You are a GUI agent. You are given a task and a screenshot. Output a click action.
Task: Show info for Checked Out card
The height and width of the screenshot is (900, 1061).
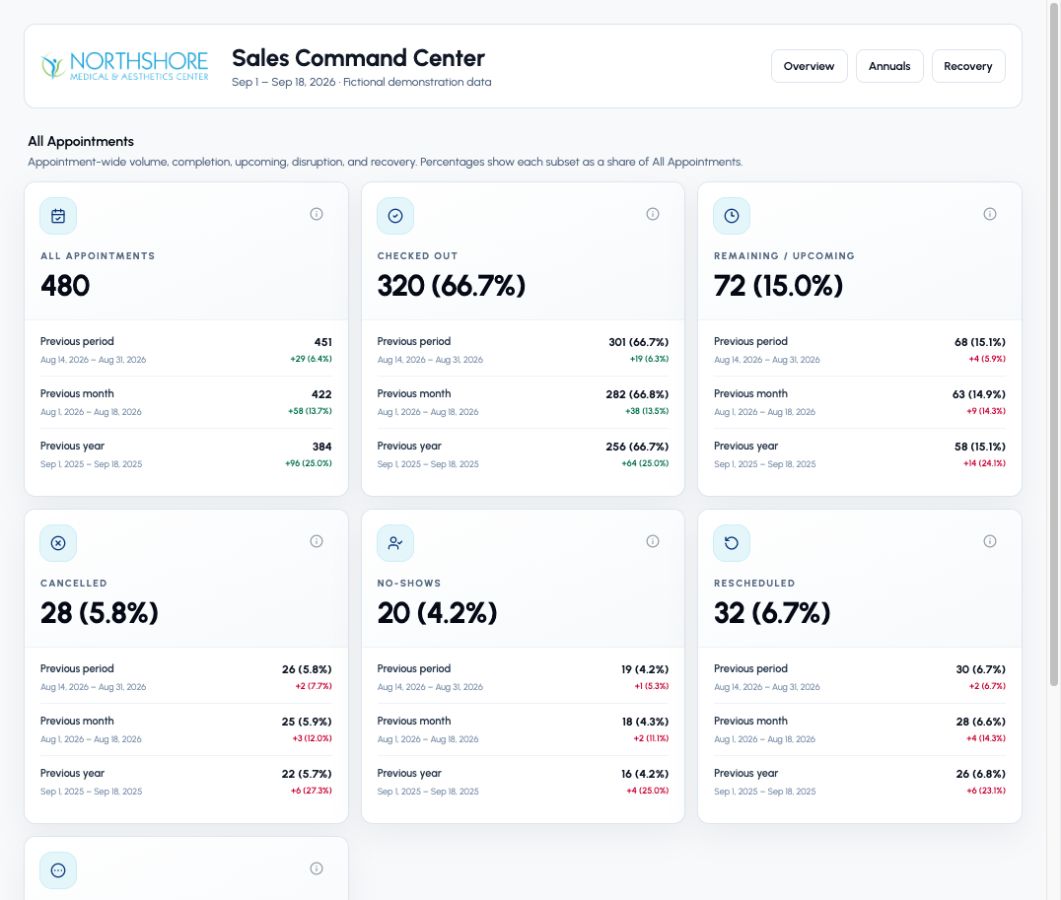coord(652,214)
